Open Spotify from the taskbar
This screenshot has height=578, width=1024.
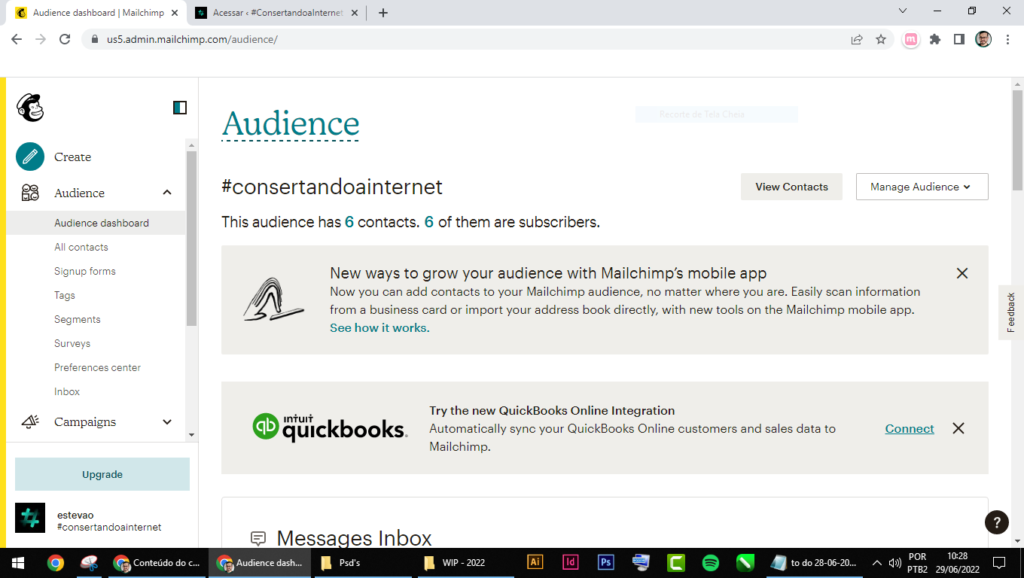pos(711,562)
